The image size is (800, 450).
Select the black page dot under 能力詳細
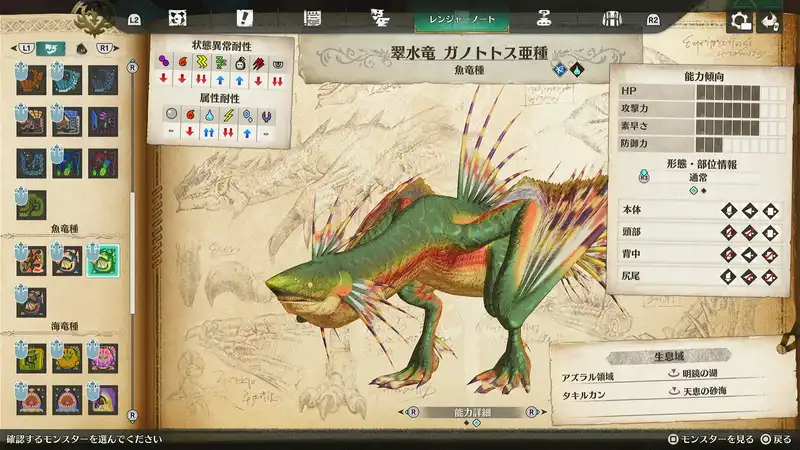(x=466, y=423)
